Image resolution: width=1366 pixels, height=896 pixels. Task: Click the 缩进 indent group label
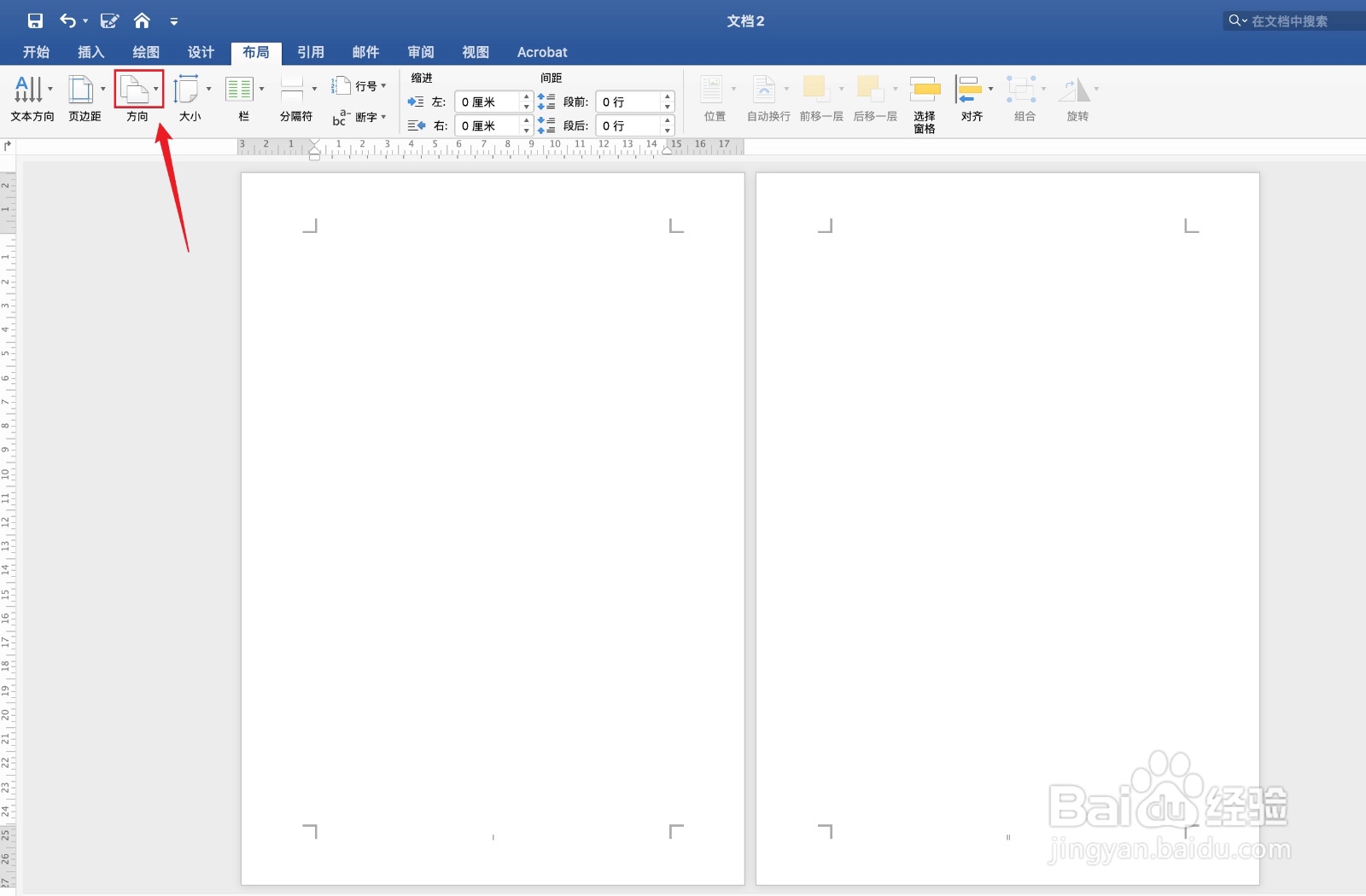click(x=422, y=78)
